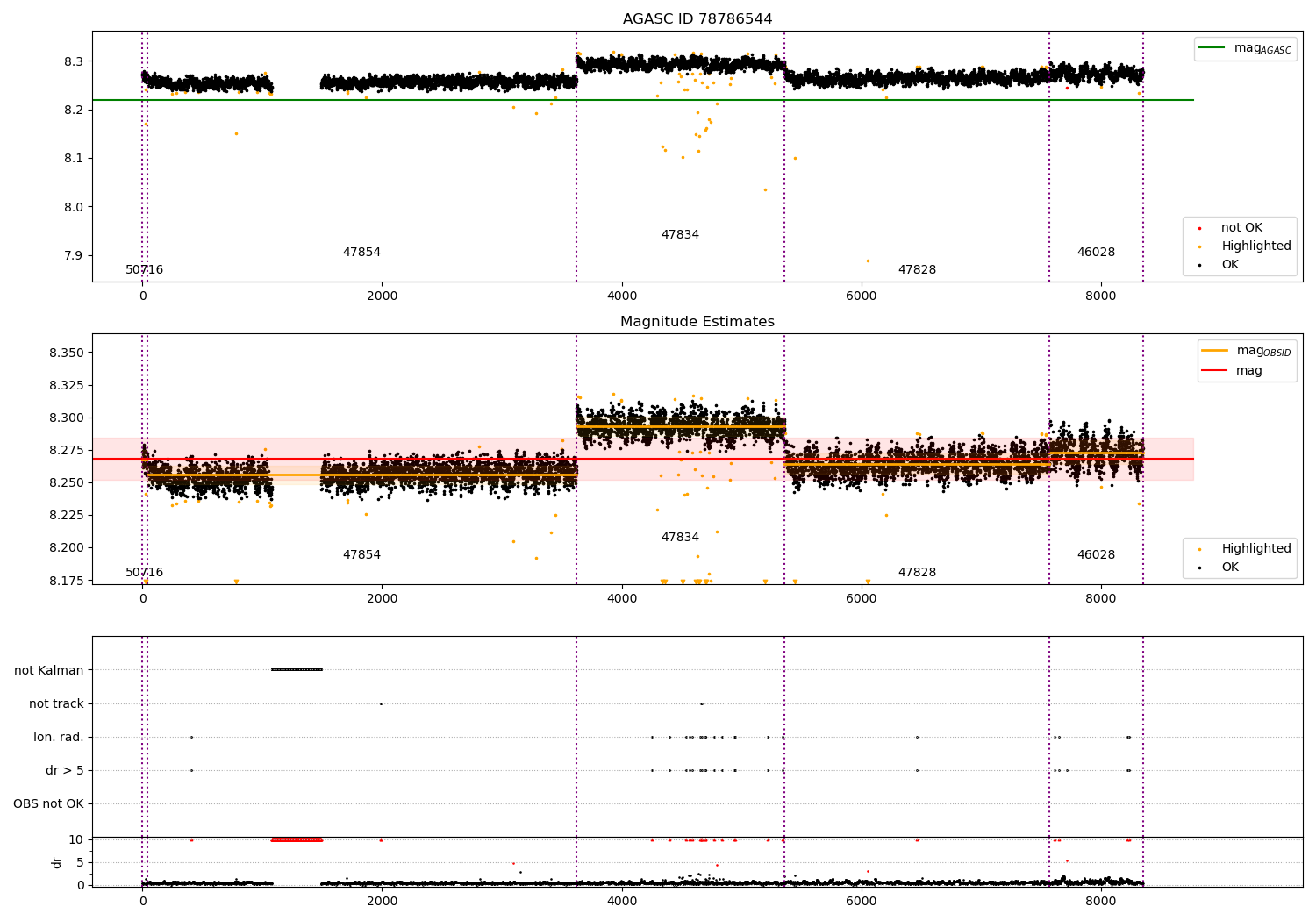The image size is (1316, 921).
Task: Click the '8.225' y-axis tick label
Action: 67,515
